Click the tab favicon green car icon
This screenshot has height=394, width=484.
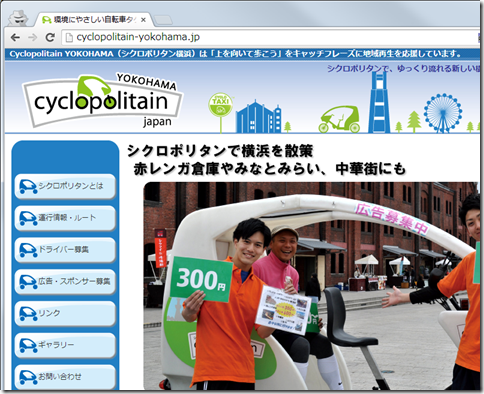46,20
